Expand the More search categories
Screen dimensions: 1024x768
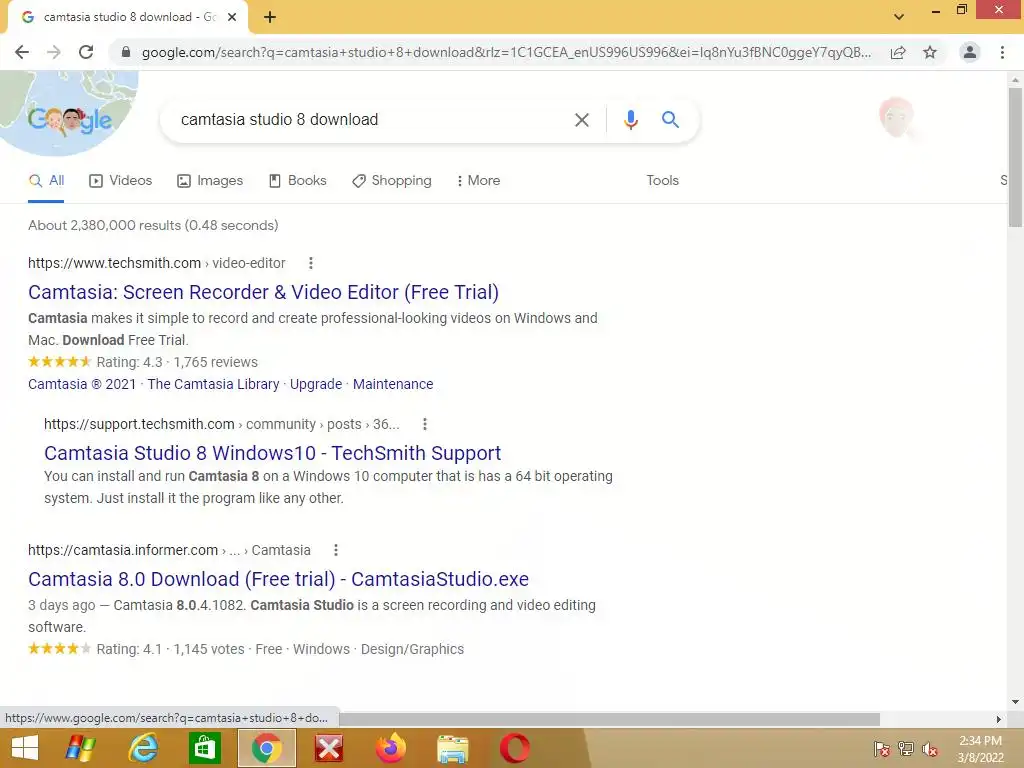[479, 181]
